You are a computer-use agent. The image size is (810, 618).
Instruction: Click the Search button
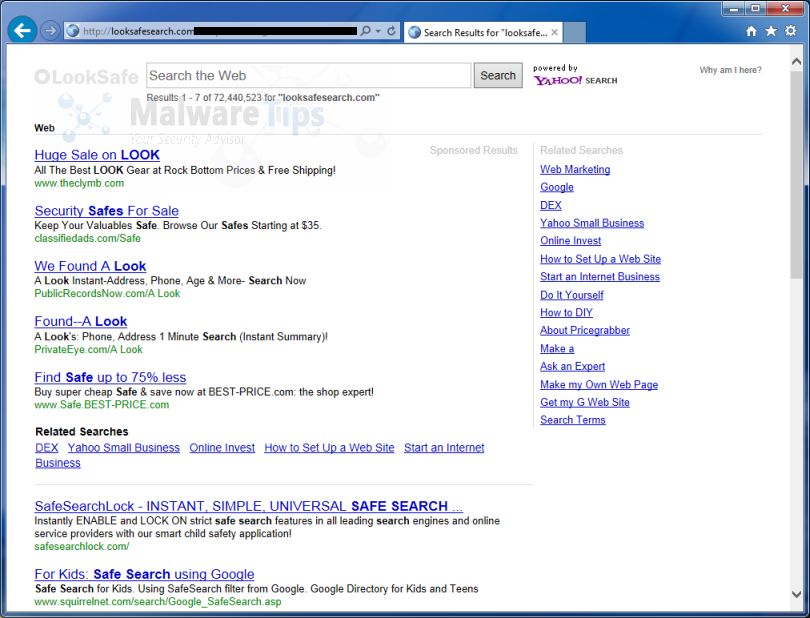(498, 75)
